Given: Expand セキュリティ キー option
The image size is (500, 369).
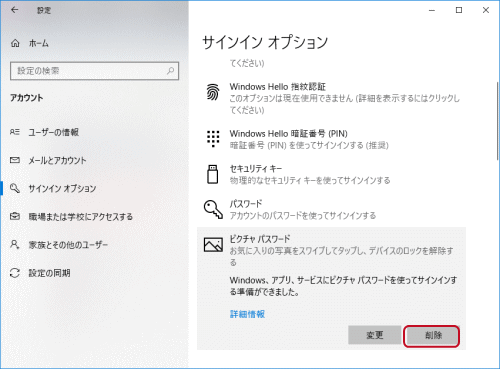Looking at the screenshot, I should pos(331,174).
